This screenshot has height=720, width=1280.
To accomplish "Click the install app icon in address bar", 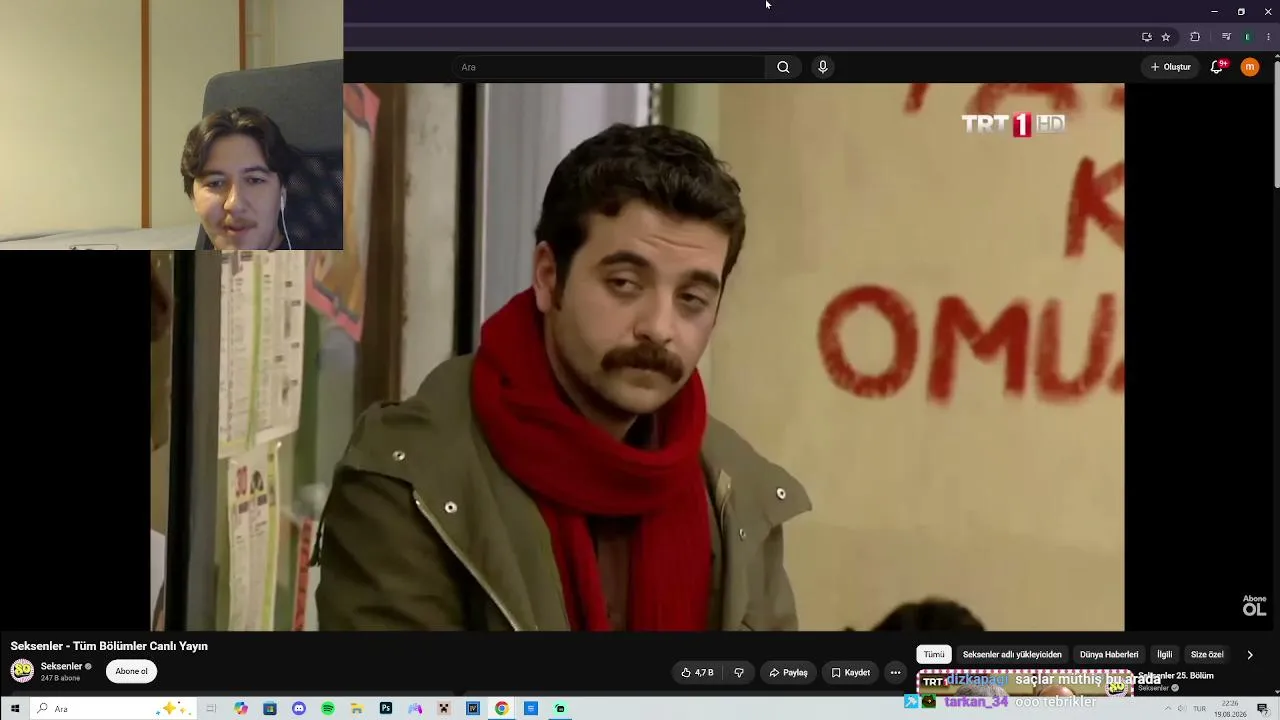I will click(1147, 37).
